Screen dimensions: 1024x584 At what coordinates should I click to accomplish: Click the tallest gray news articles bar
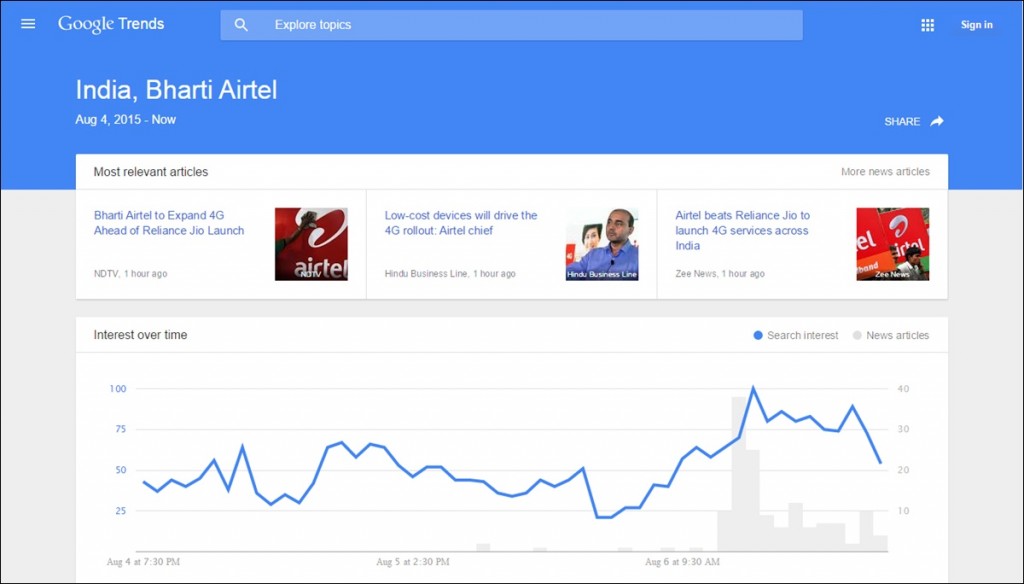739,474
